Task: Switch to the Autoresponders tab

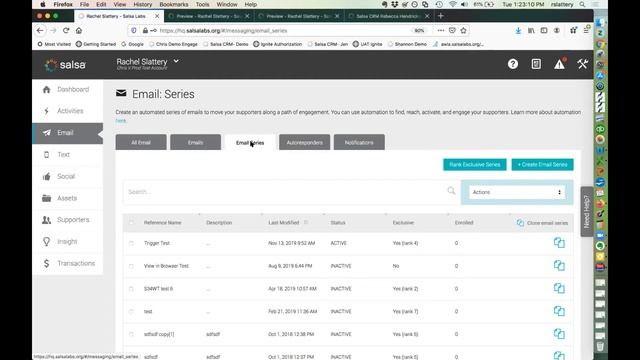Action: coord(304,142)
